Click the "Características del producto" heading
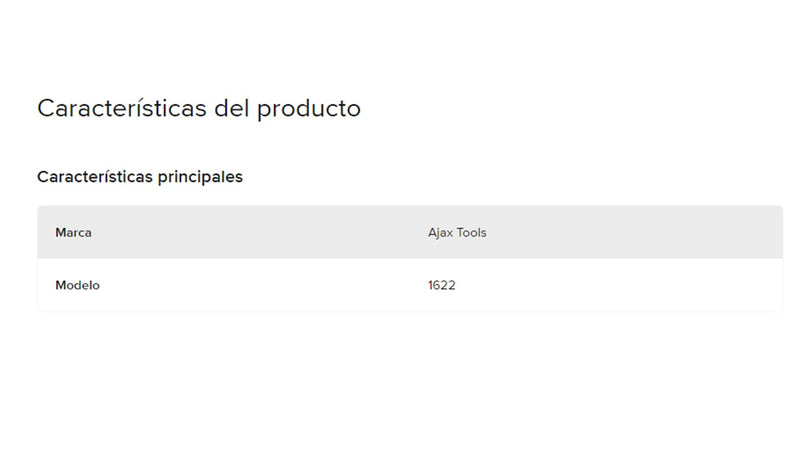Viewport: 800px width, 450px height. pyautogui.click(x=198, y=108)
